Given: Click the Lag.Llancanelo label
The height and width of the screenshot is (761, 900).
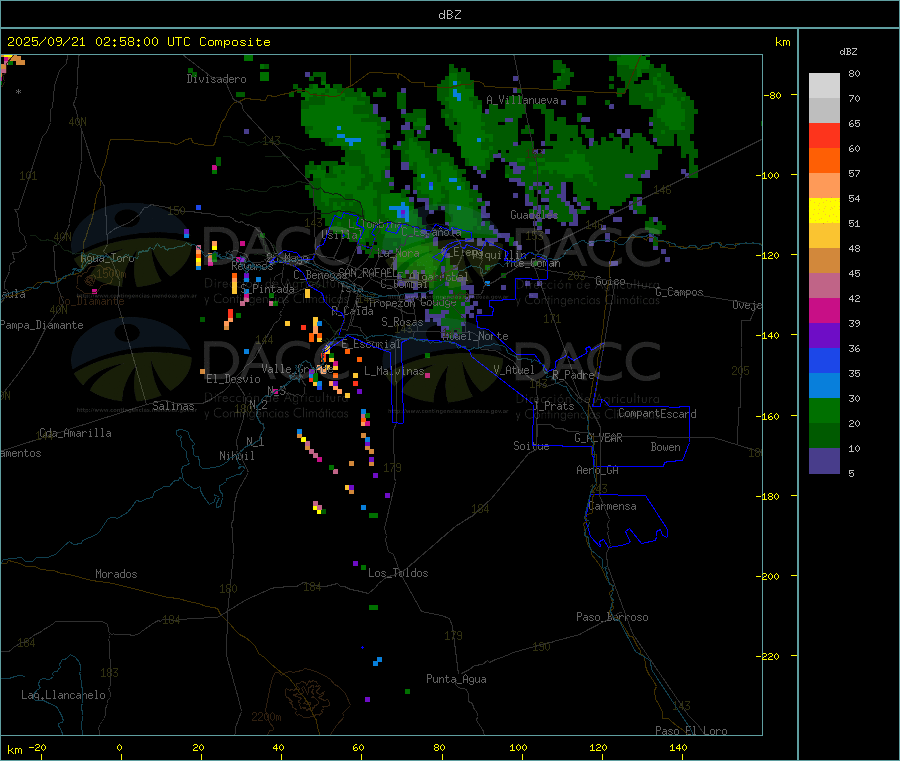Looking at the screenshot, I should coord(63,695).
